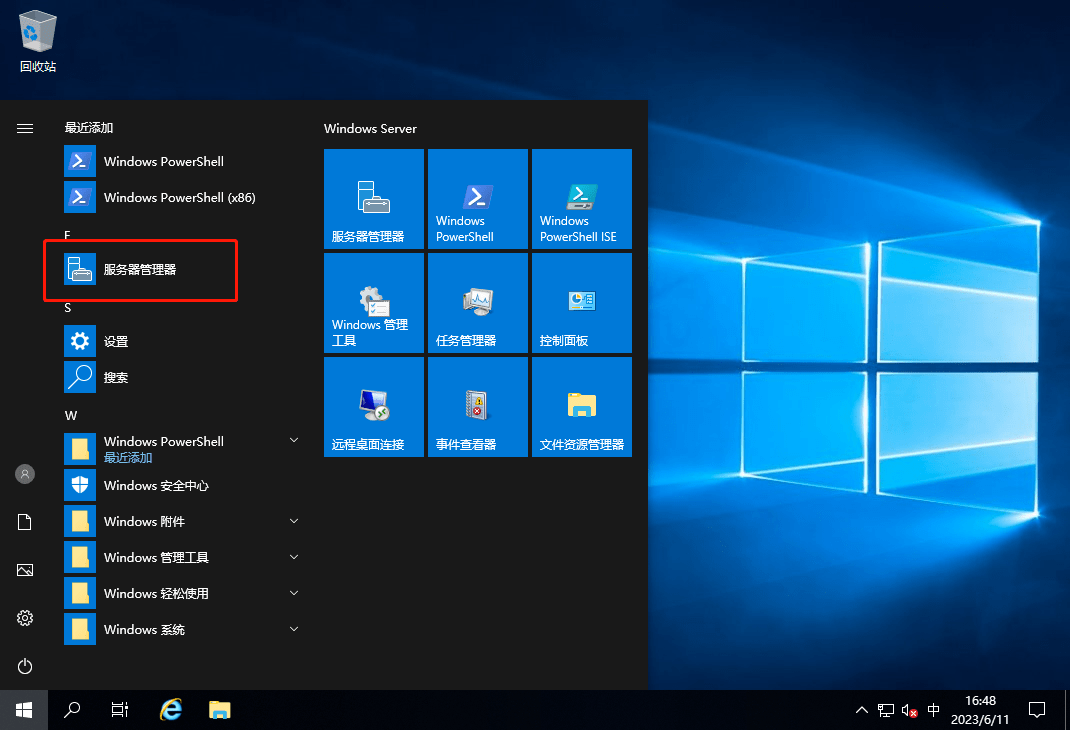Screen dimensions: 1070x730
Task: Open Pictures icon in Start sidebar
Action: pos(25,570)
